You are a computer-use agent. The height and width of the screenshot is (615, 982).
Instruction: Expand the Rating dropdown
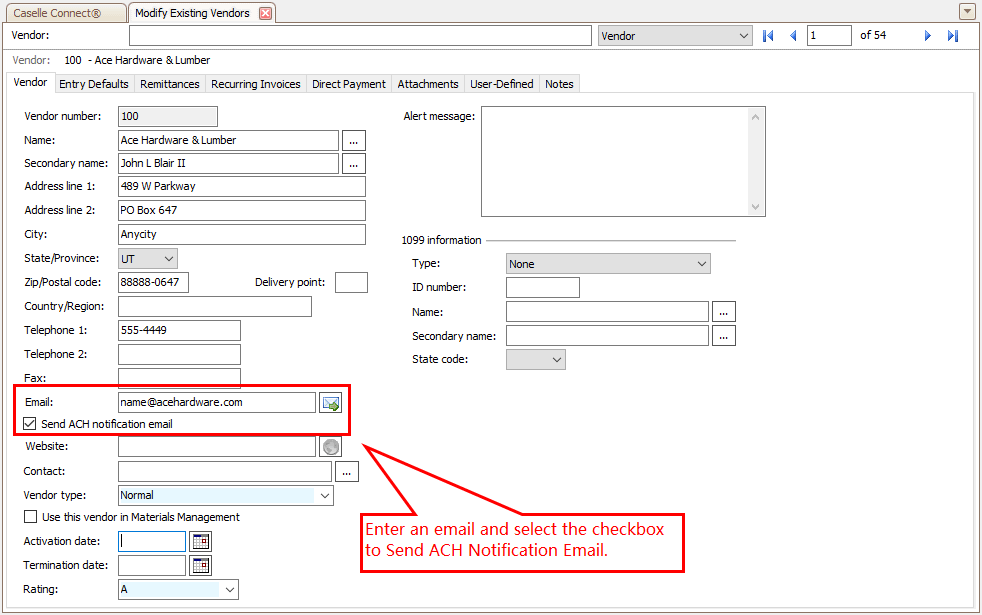click(178, 589)
